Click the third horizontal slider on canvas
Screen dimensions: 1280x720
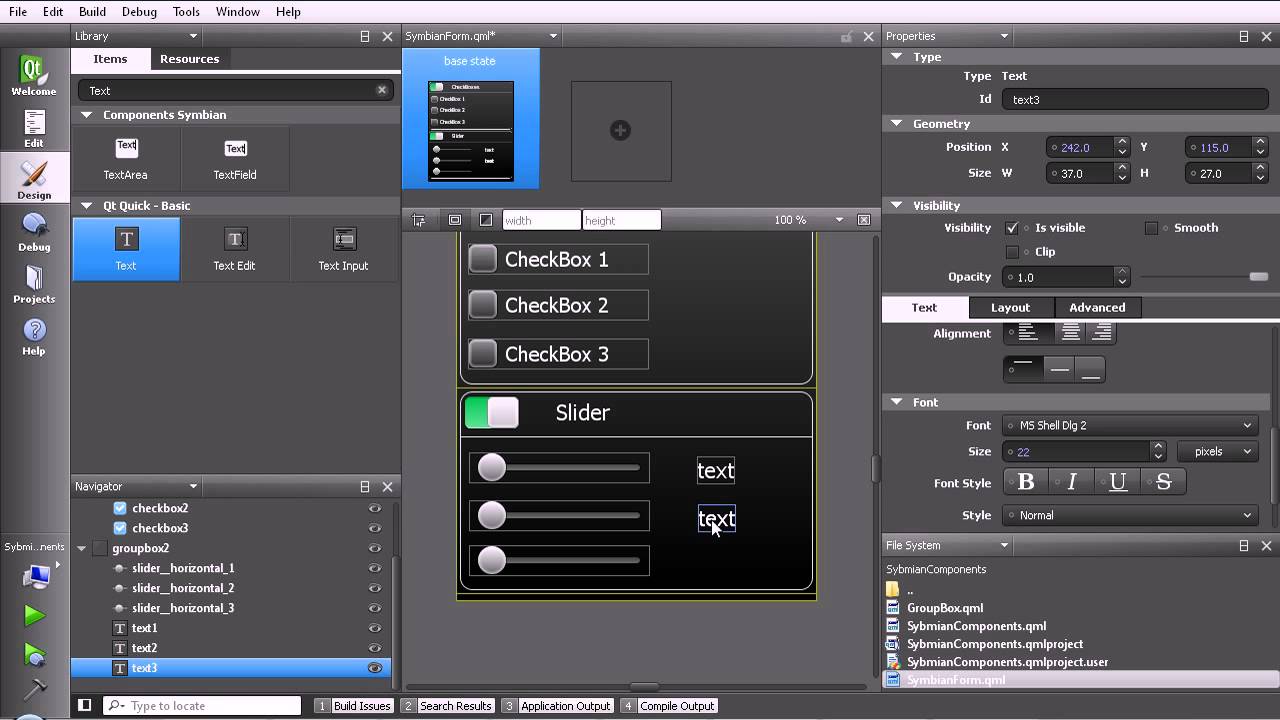pyautogui.click(x=559, y=560)
